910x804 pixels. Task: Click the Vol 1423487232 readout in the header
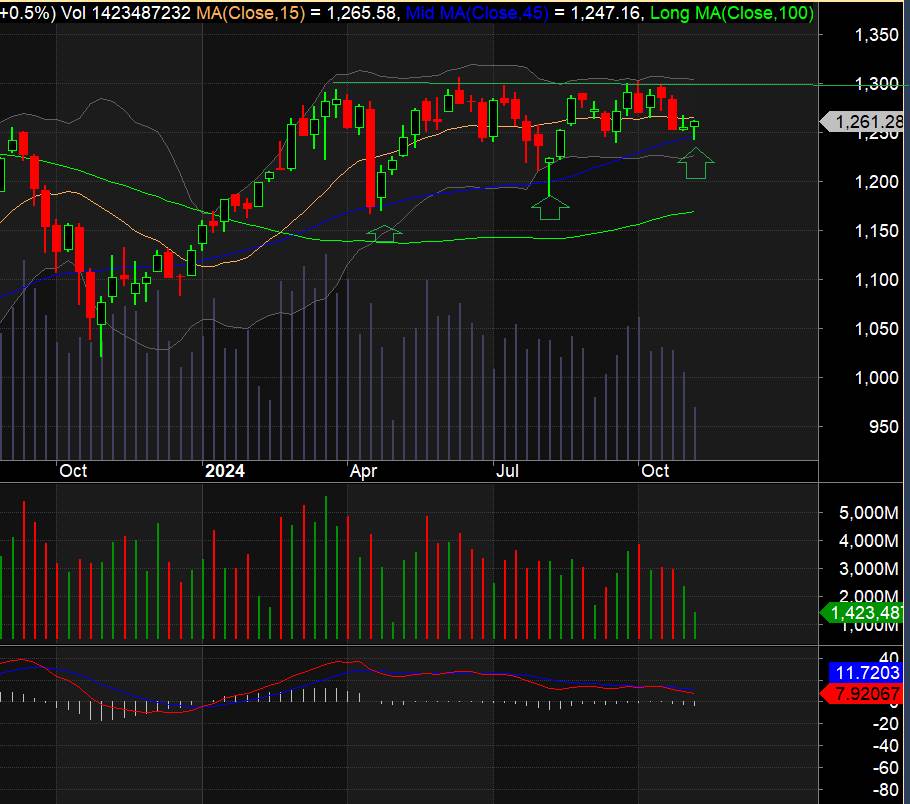[126, 13]
